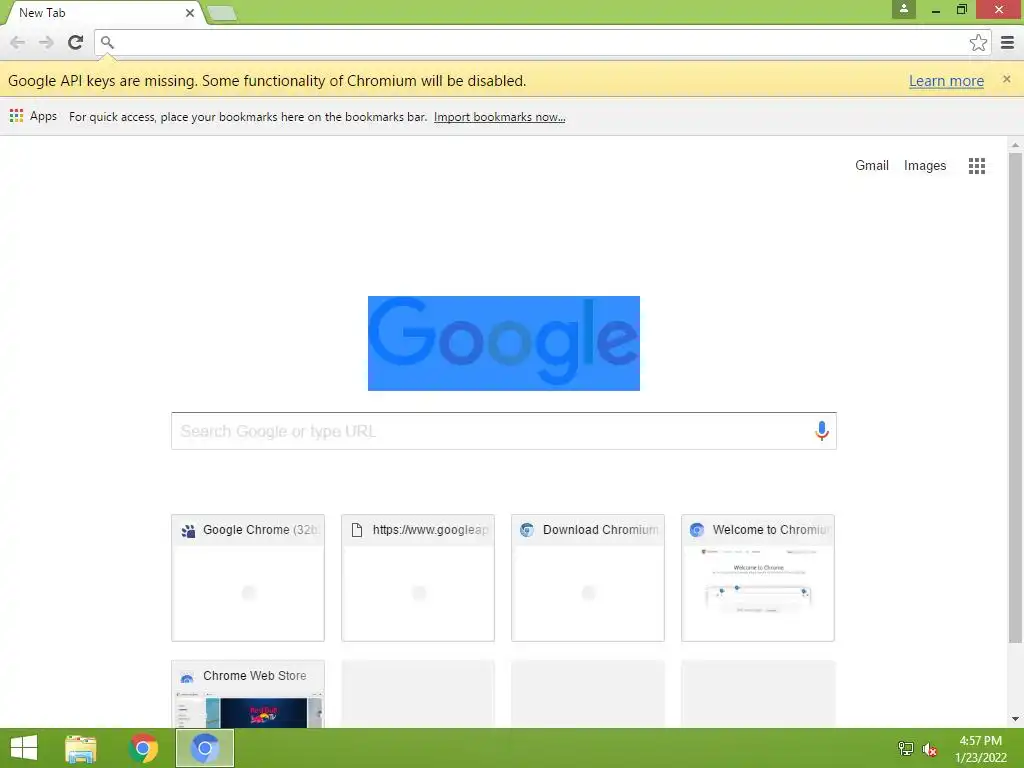The image size is (1024, 768).
Task: Click the Learn more link
Action: click(946, 81)
